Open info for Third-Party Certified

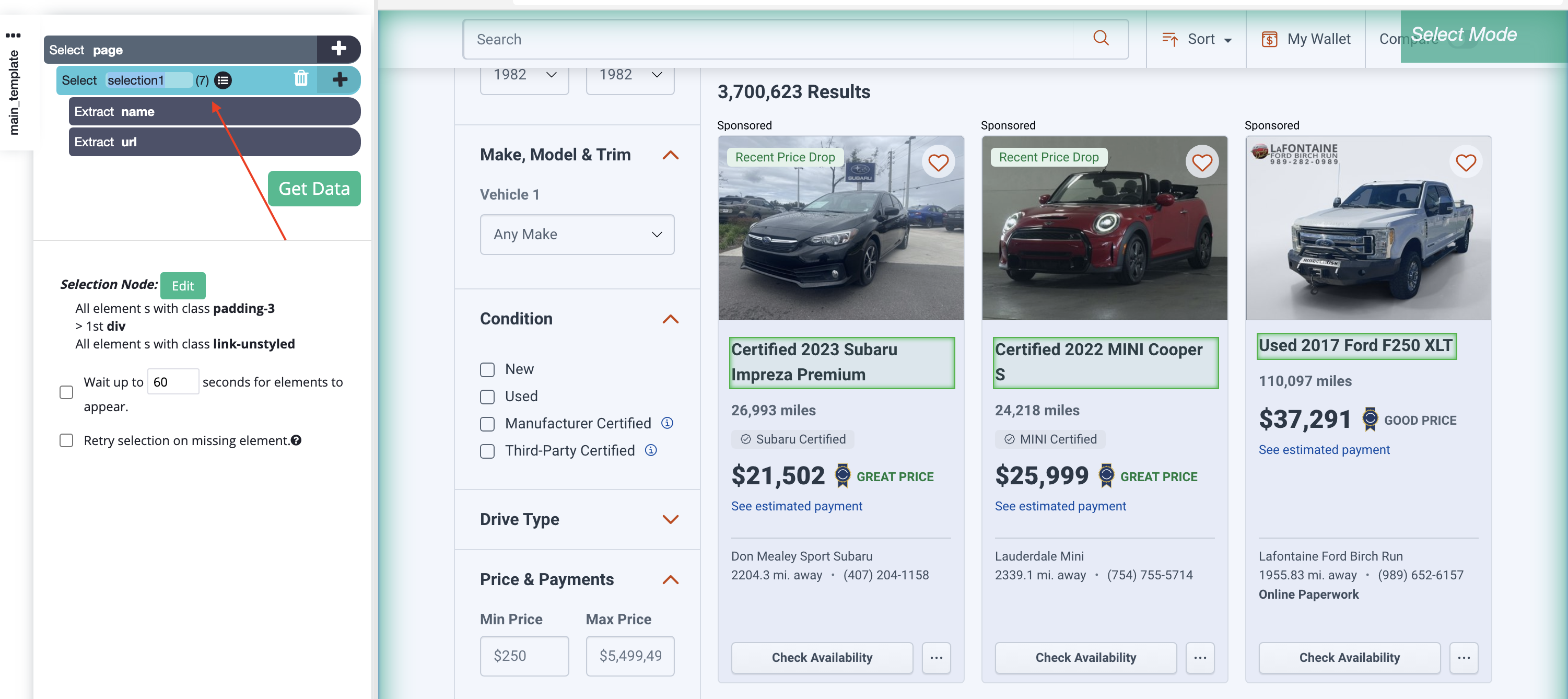(651, 450)
